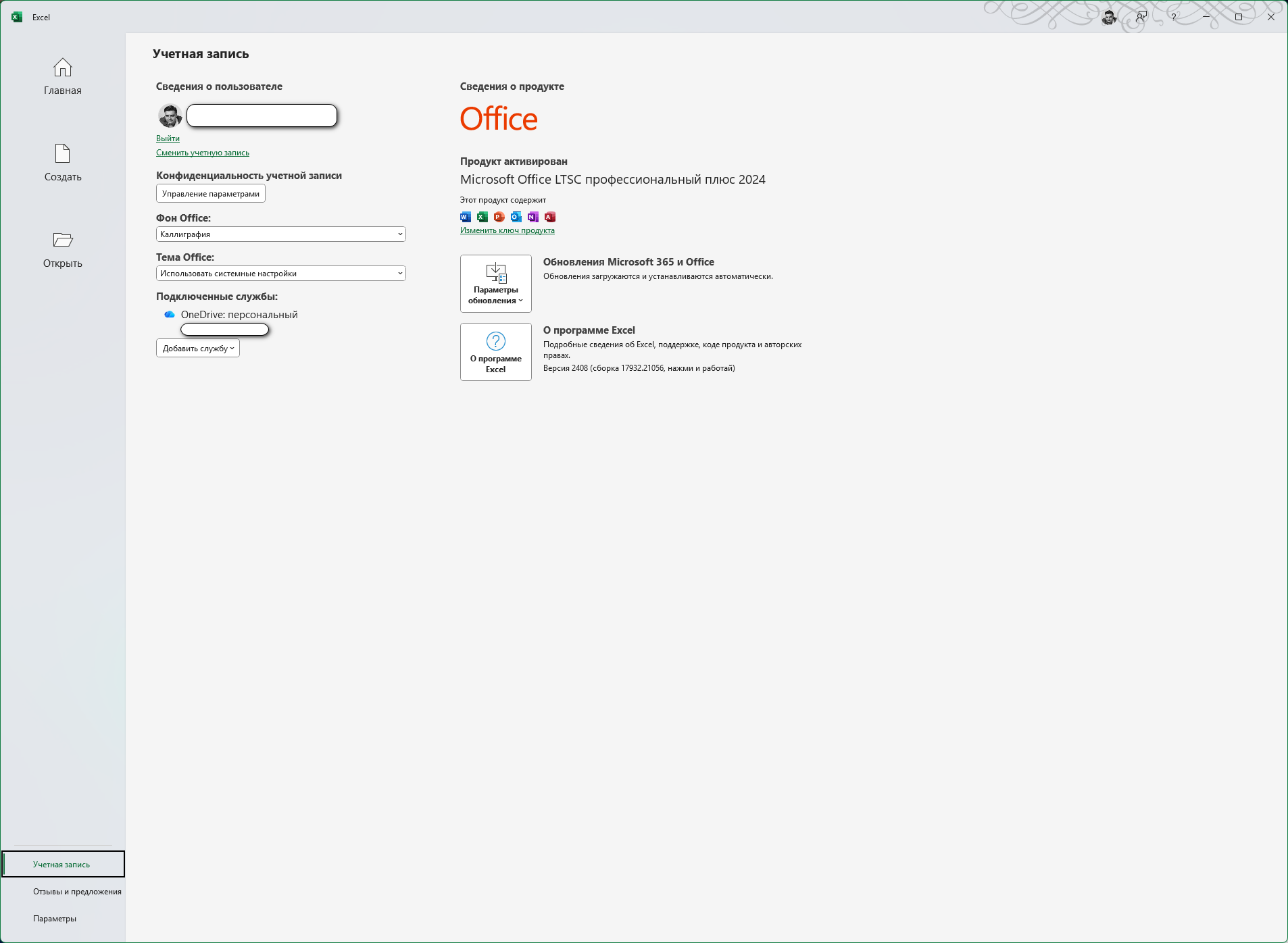
Task: Click the Outlook product icon
Action: (516, 217)
